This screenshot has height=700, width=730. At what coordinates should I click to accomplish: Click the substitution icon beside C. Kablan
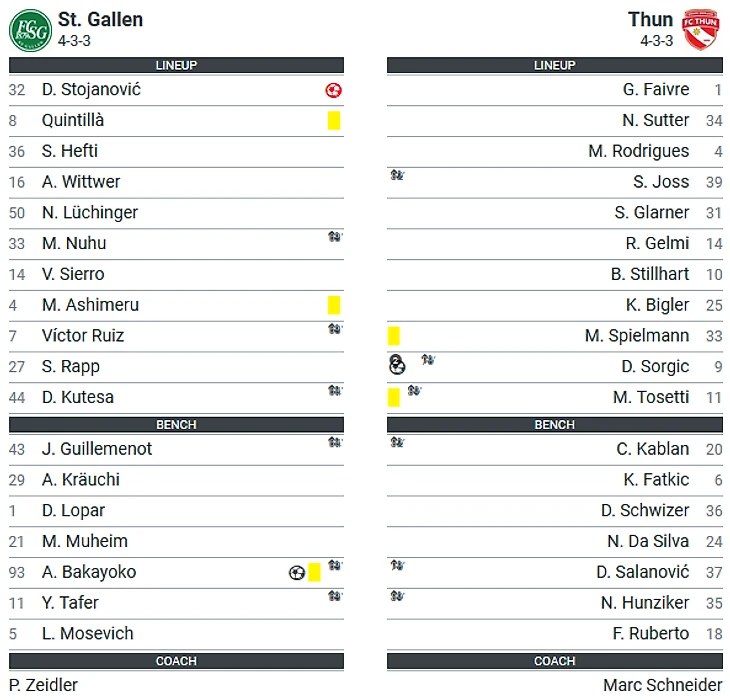tap(397, 442)
